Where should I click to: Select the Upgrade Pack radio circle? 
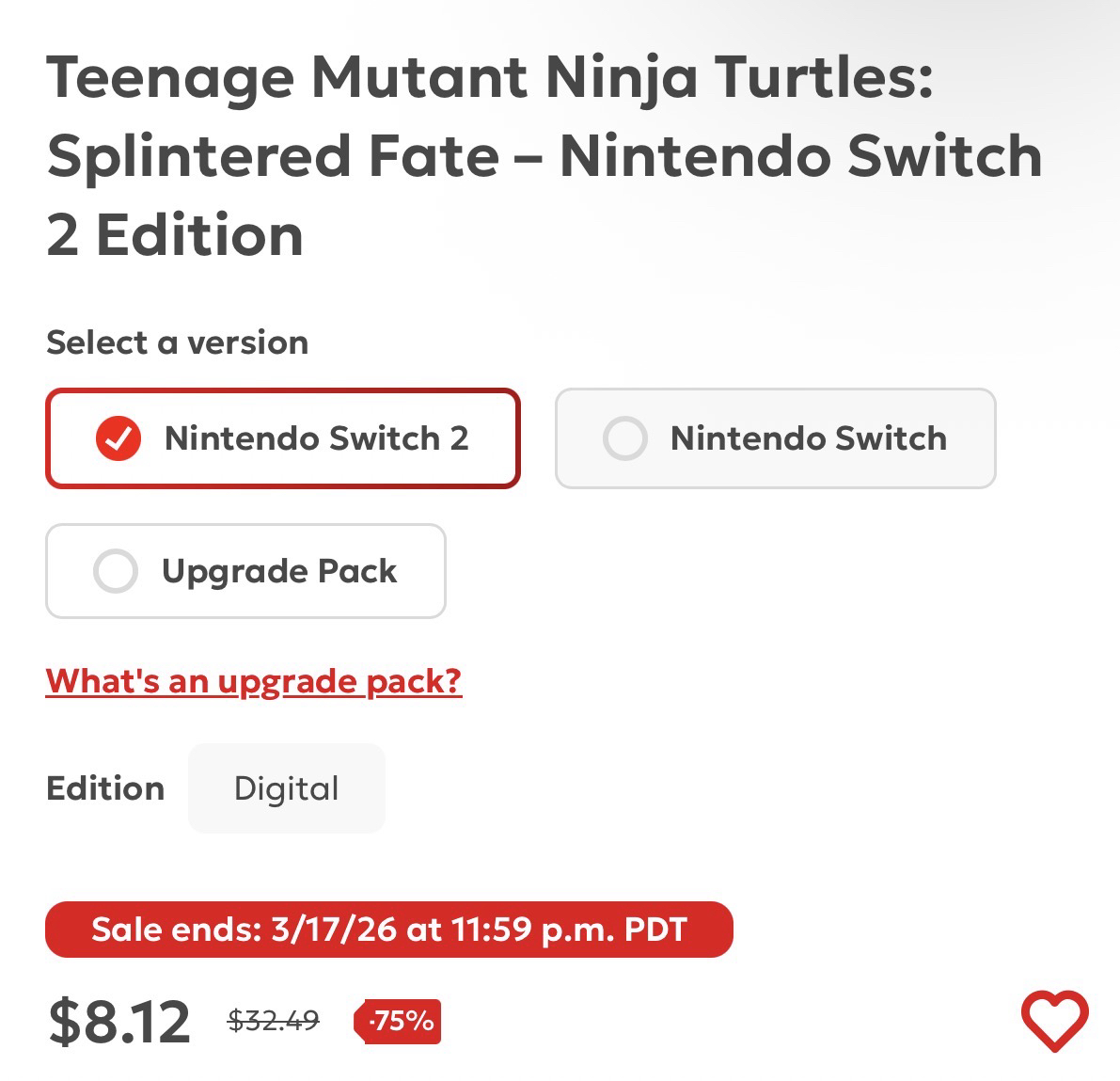click(116, 571)
